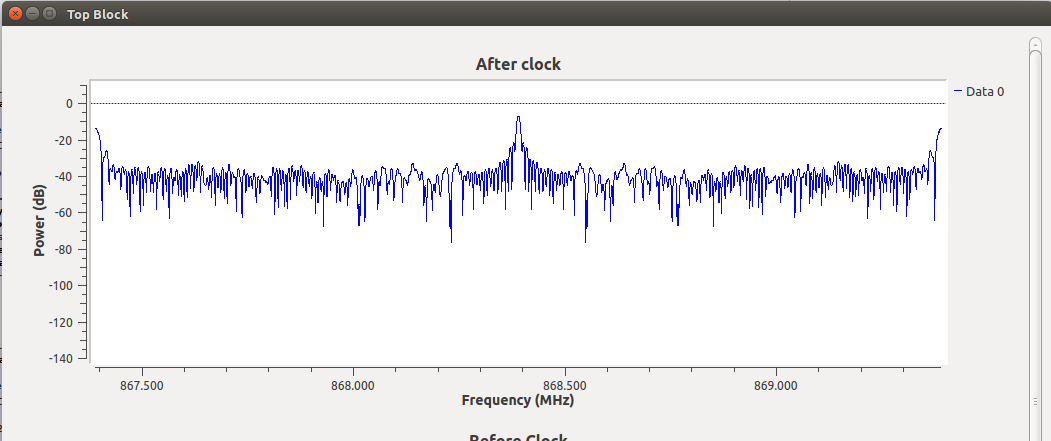
Task: Click the 869.000 frequency tick label
Action: pos(776,386)
